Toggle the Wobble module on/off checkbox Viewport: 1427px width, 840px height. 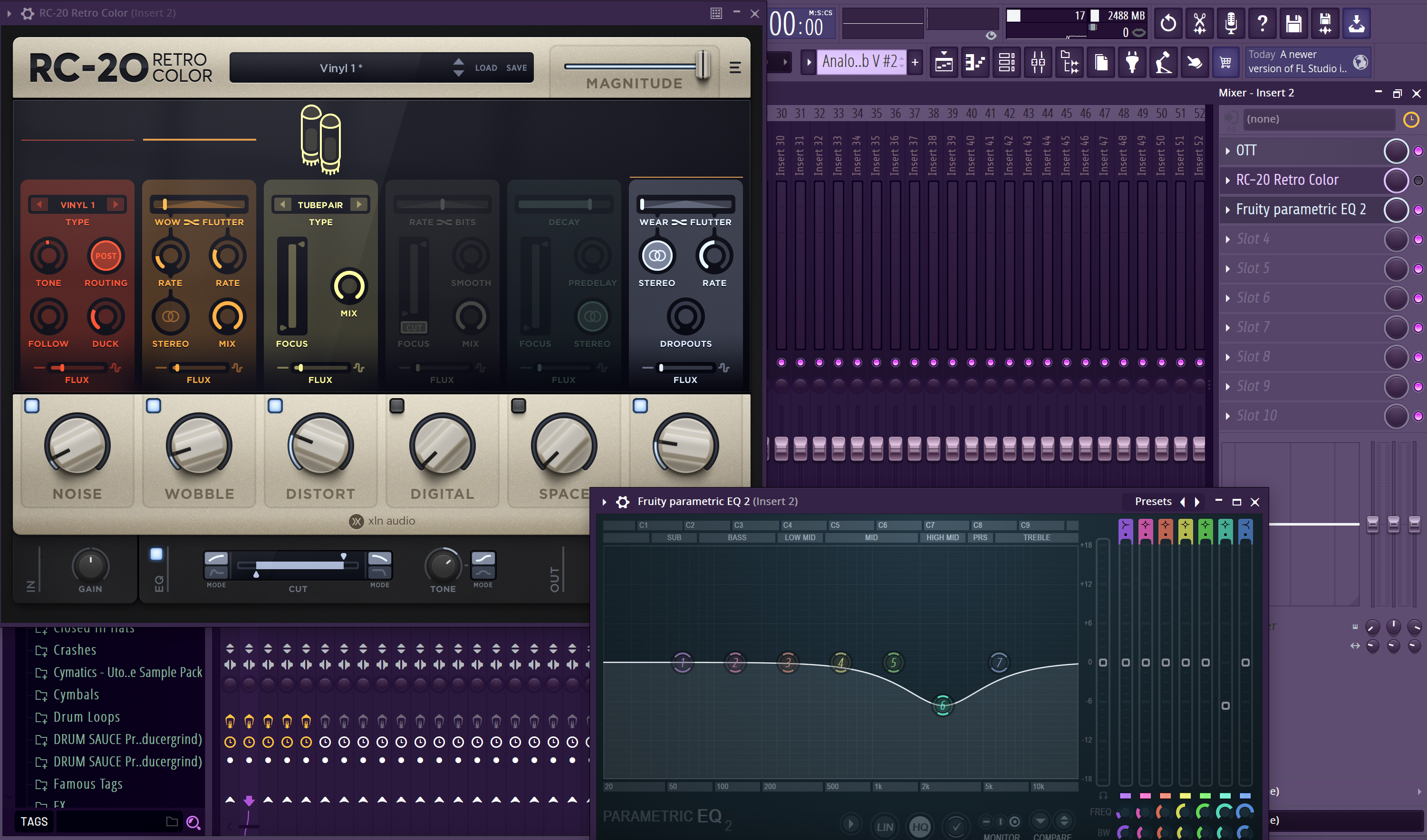[154, 405]
